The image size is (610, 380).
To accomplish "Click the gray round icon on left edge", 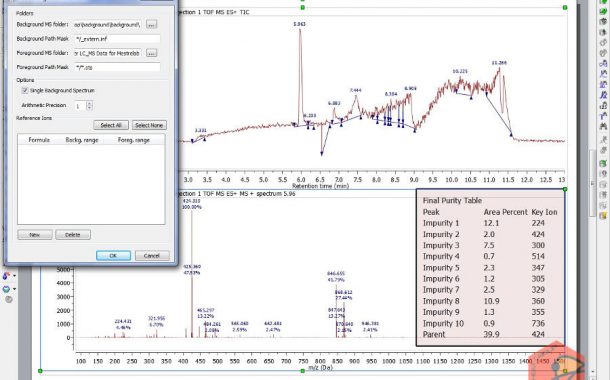I will tap(9, 299).
